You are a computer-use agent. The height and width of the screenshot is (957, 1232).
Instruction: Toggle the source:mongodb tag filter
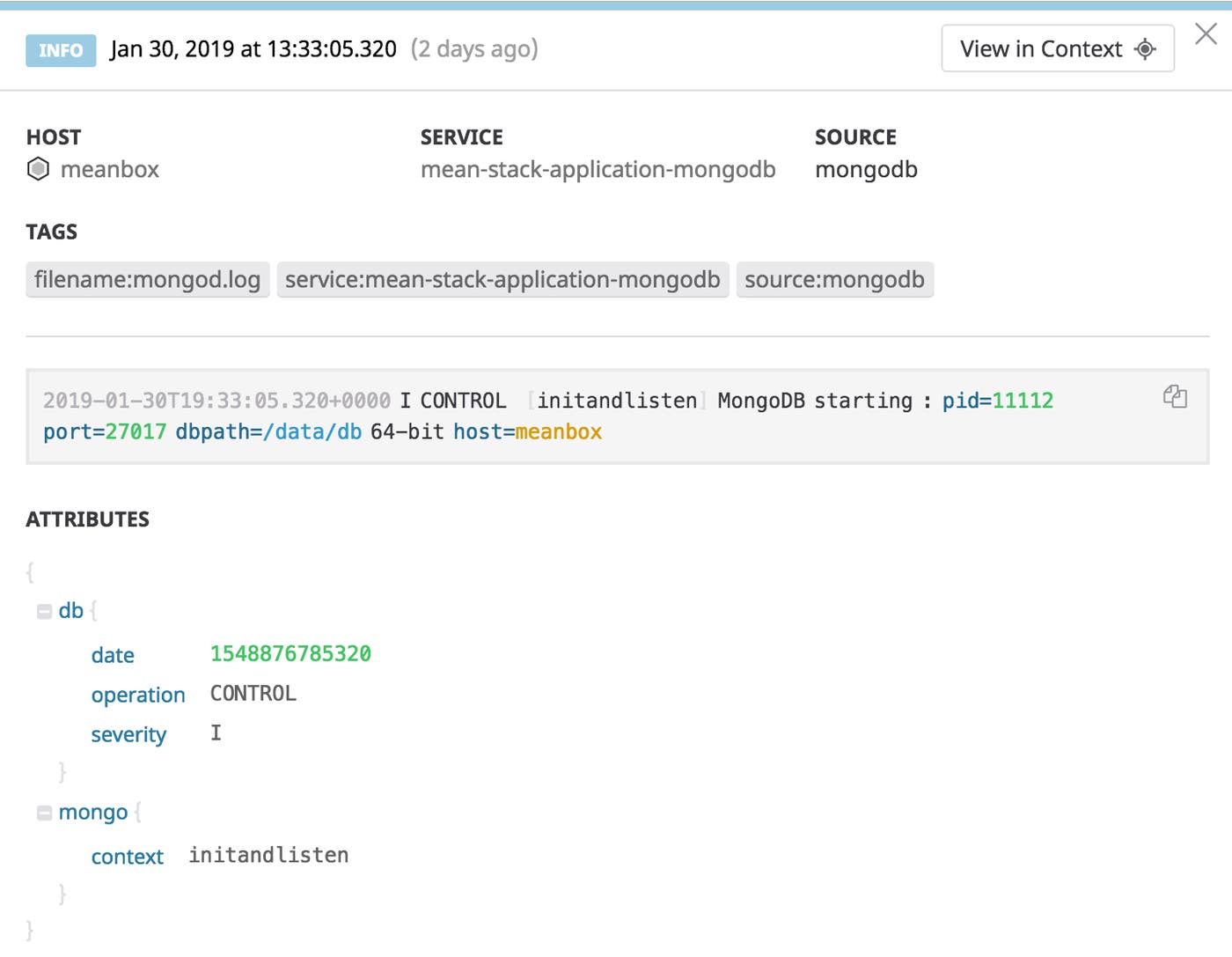coord(833,279)
